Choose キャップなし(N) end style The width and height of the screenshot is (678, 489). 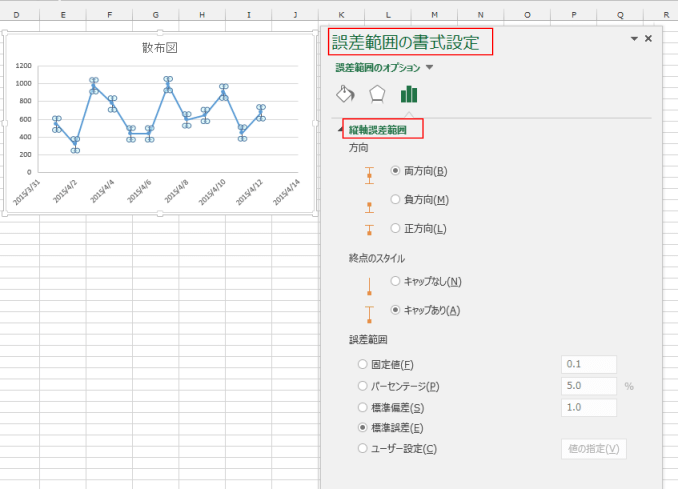click(x=396, y=281)
